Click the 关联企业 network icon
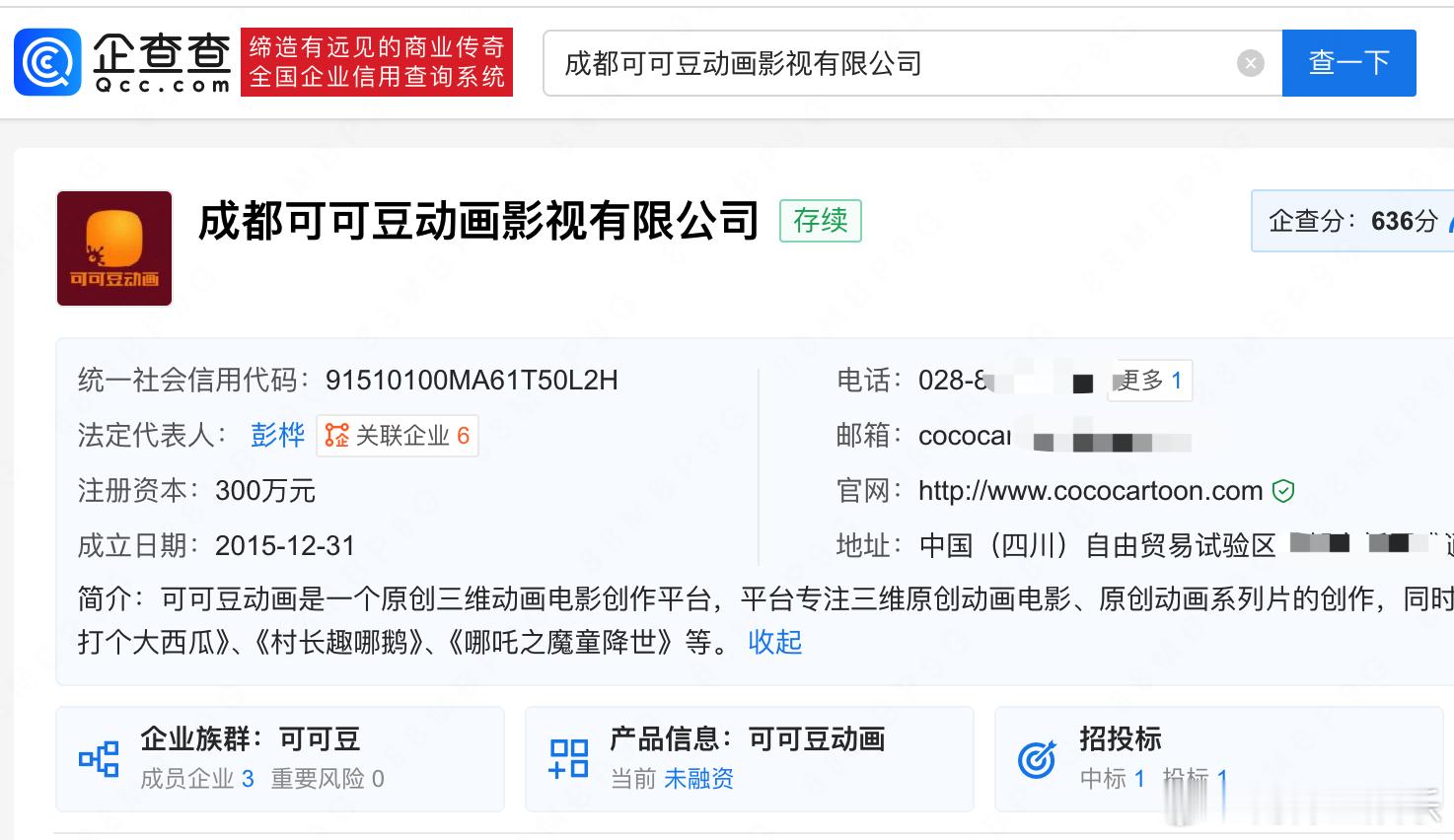Screen dimensions: 1454x840 click(x=337, y=436)
